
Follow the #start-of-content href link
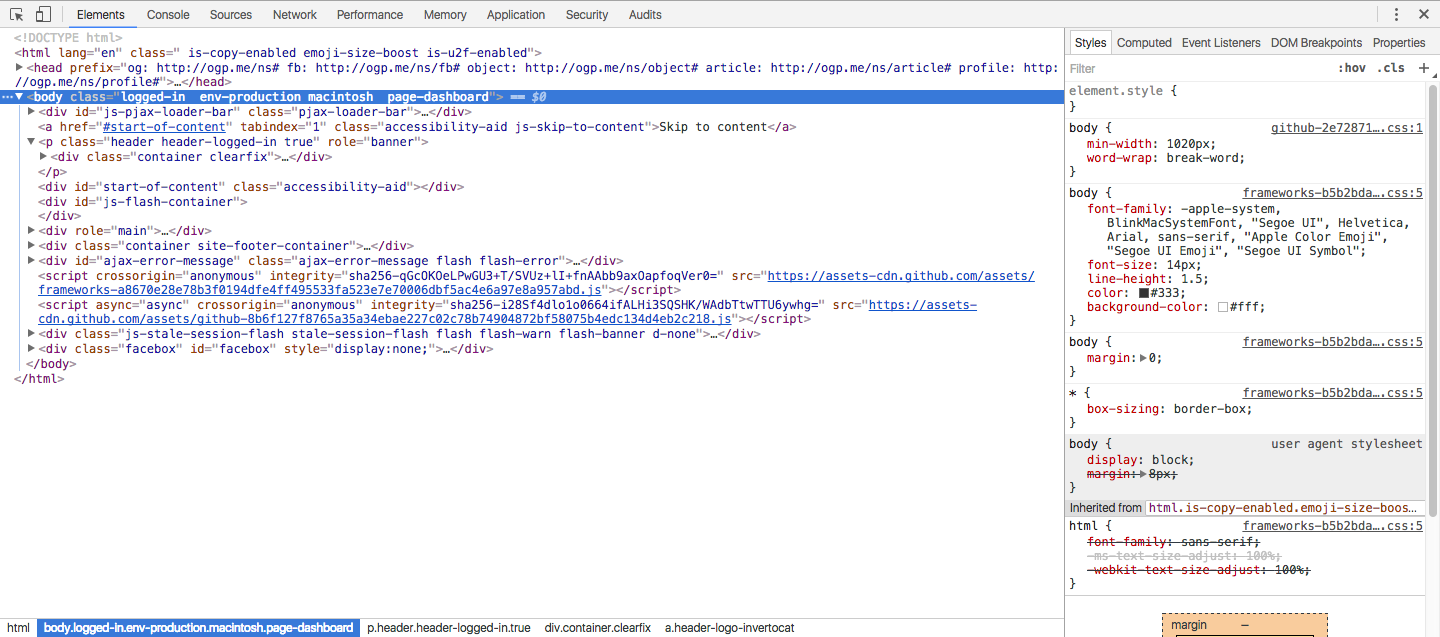[164, 127]
